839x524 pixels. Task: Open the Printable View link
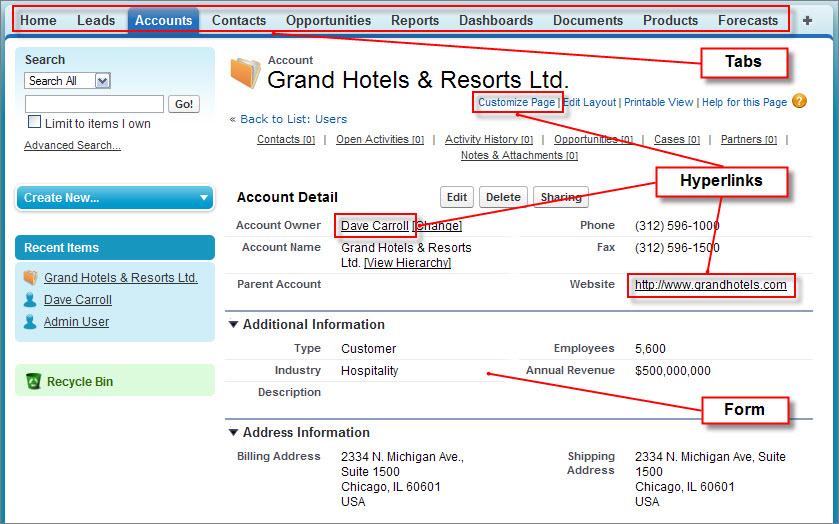[658, 102]
